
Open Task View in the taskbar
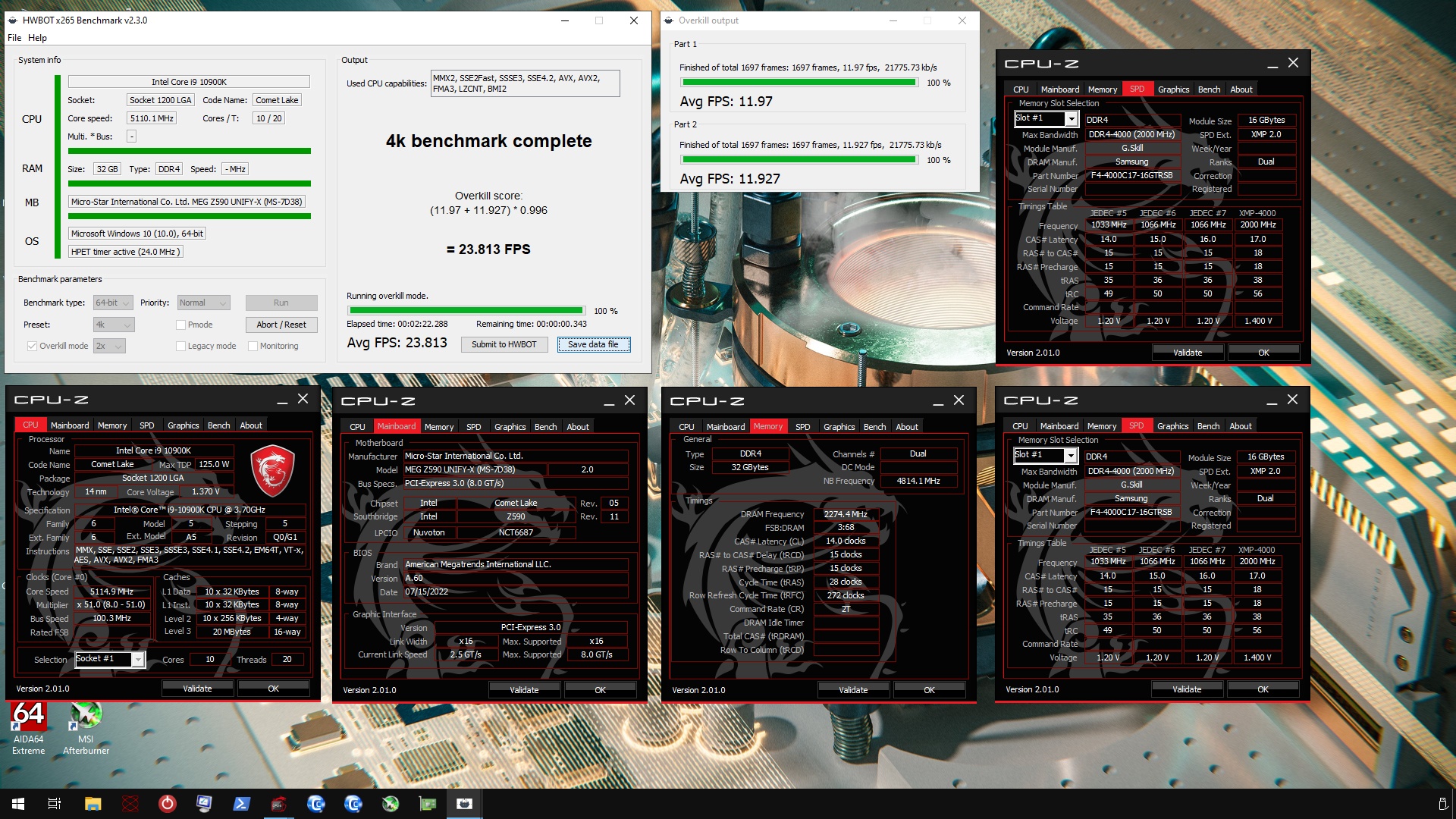55,804
